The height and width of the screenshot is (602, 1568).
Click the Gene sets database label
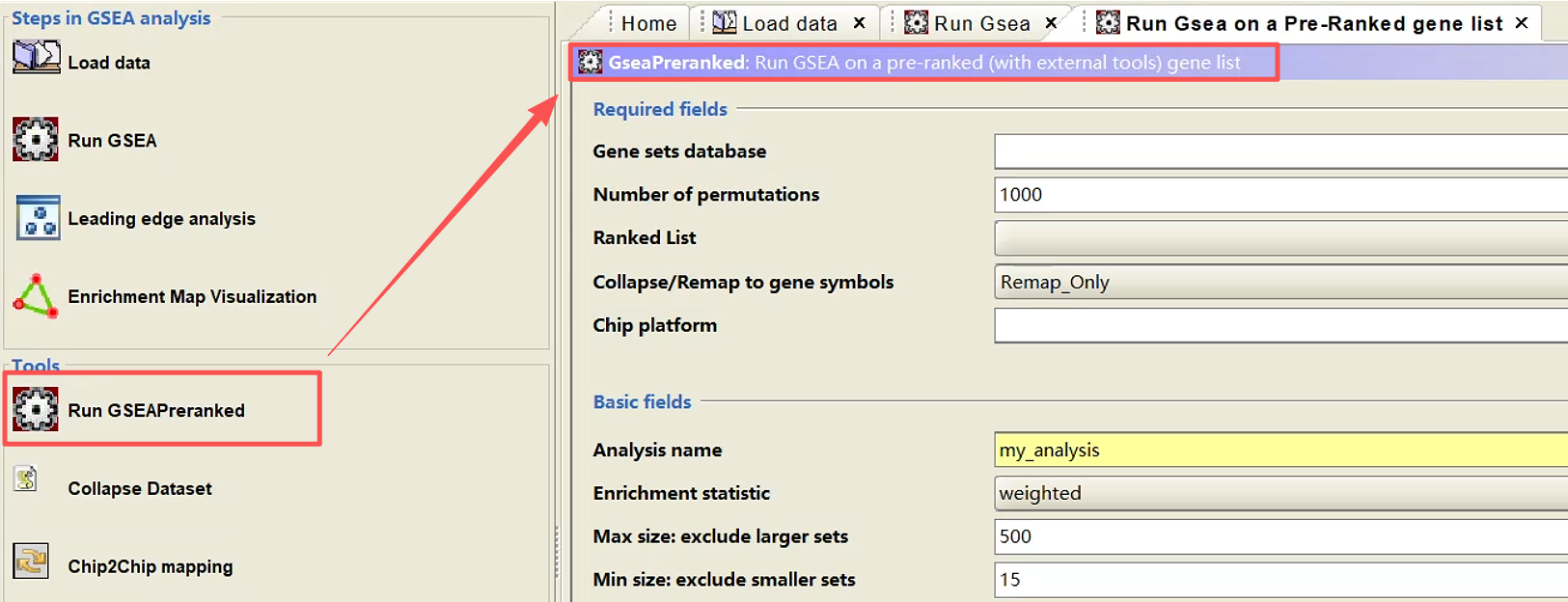[679, 151]
